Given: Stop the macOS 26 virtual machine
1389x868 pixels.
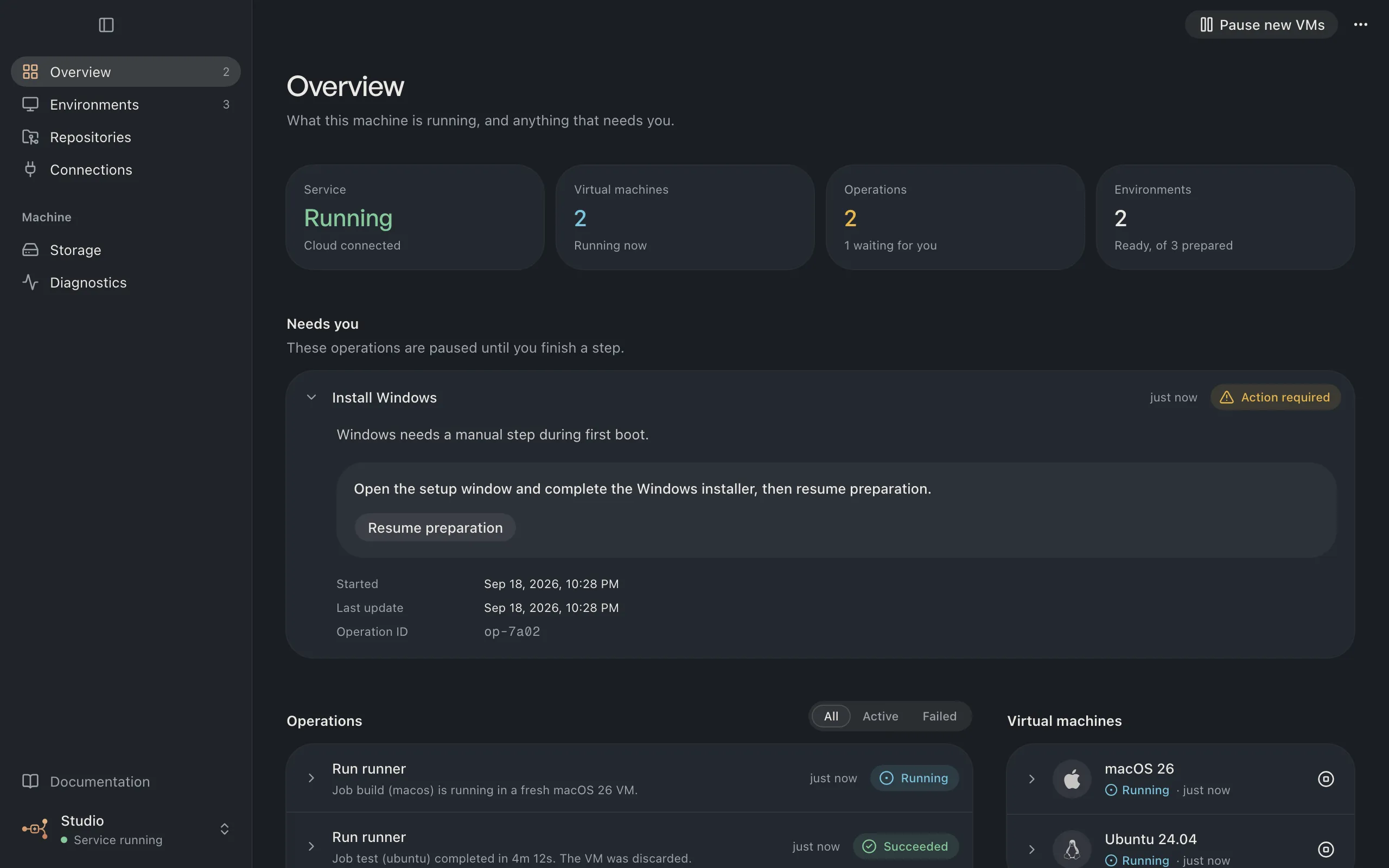Looking at the screenshot, I should coord(1326,779).
